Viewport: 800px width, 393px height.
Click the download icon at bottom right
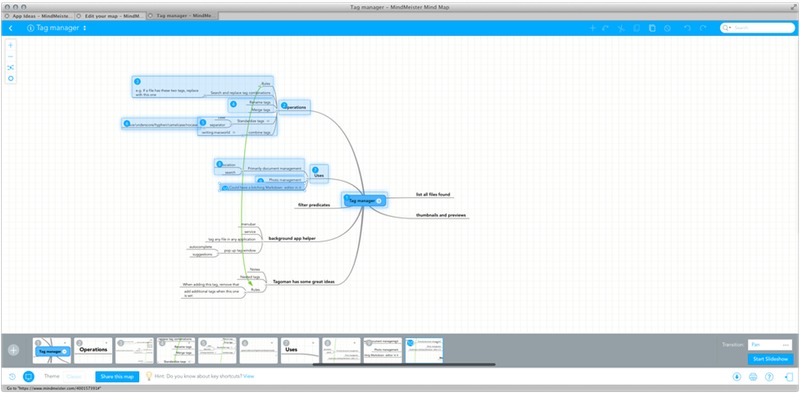737,377
